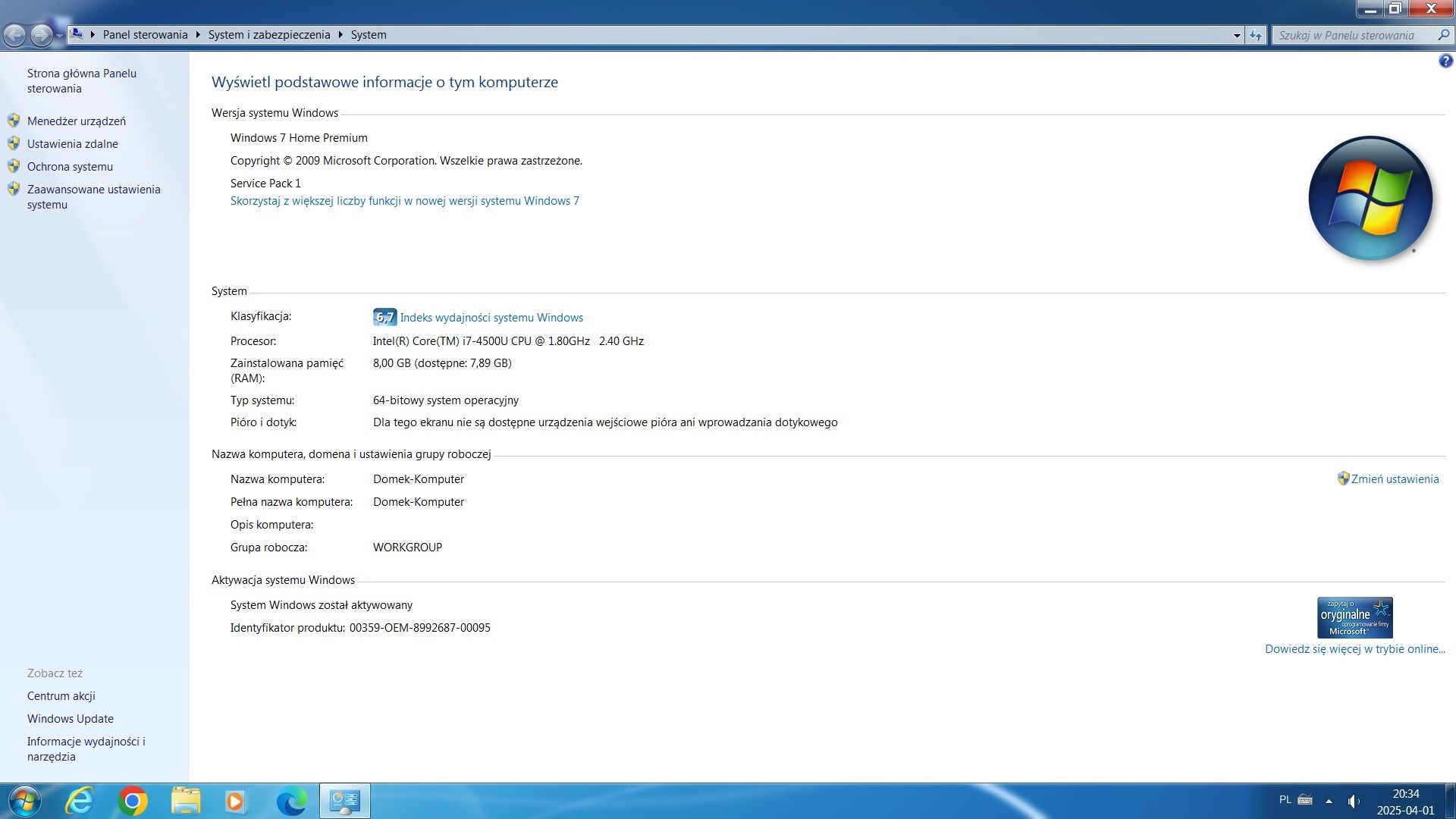This screenshot has width=1456, height=819.
Task: Open Centrum akcji link
Action: tap(61, 696)
